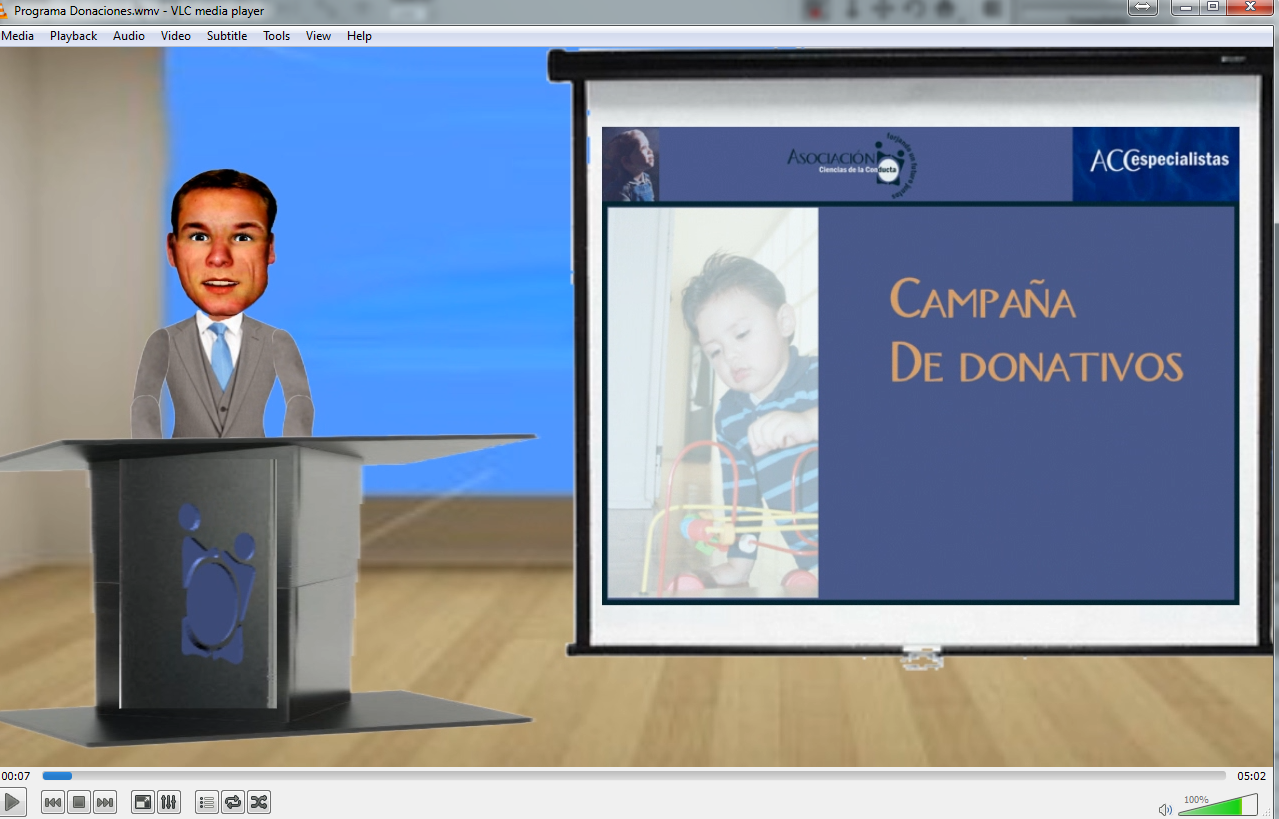Stop video playback
Image resolution: width=1279 pixels, height=819 pixels.
coord(79,802)
